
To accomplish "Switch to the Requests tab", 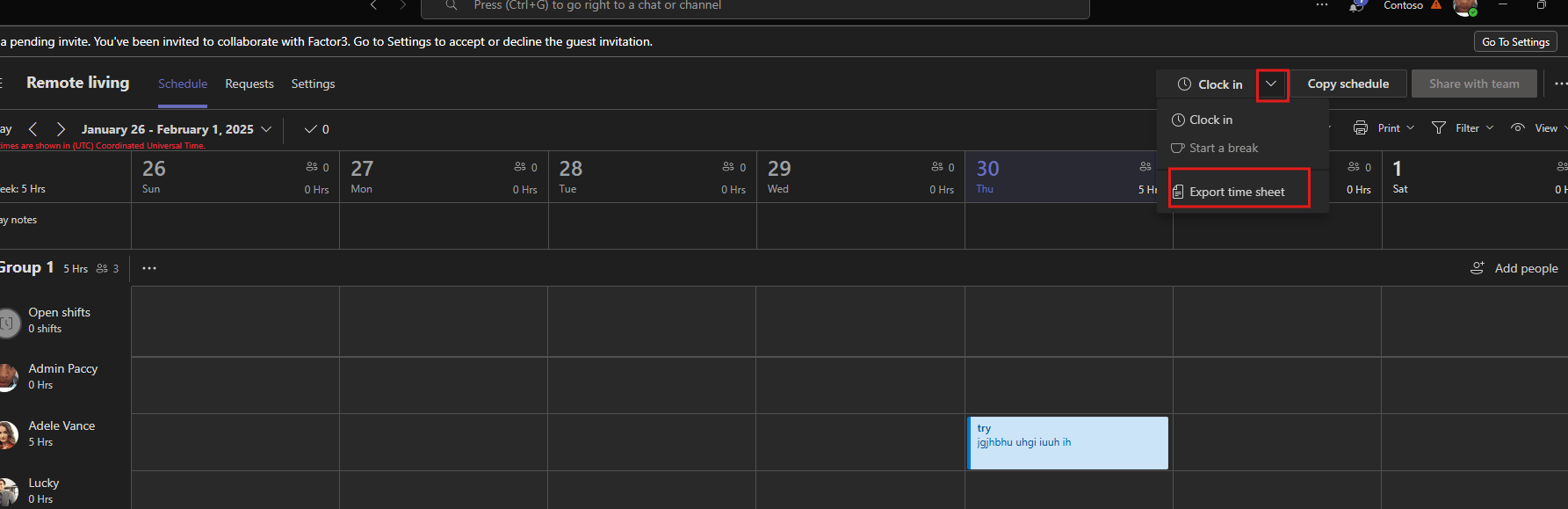I will [249, 84].
